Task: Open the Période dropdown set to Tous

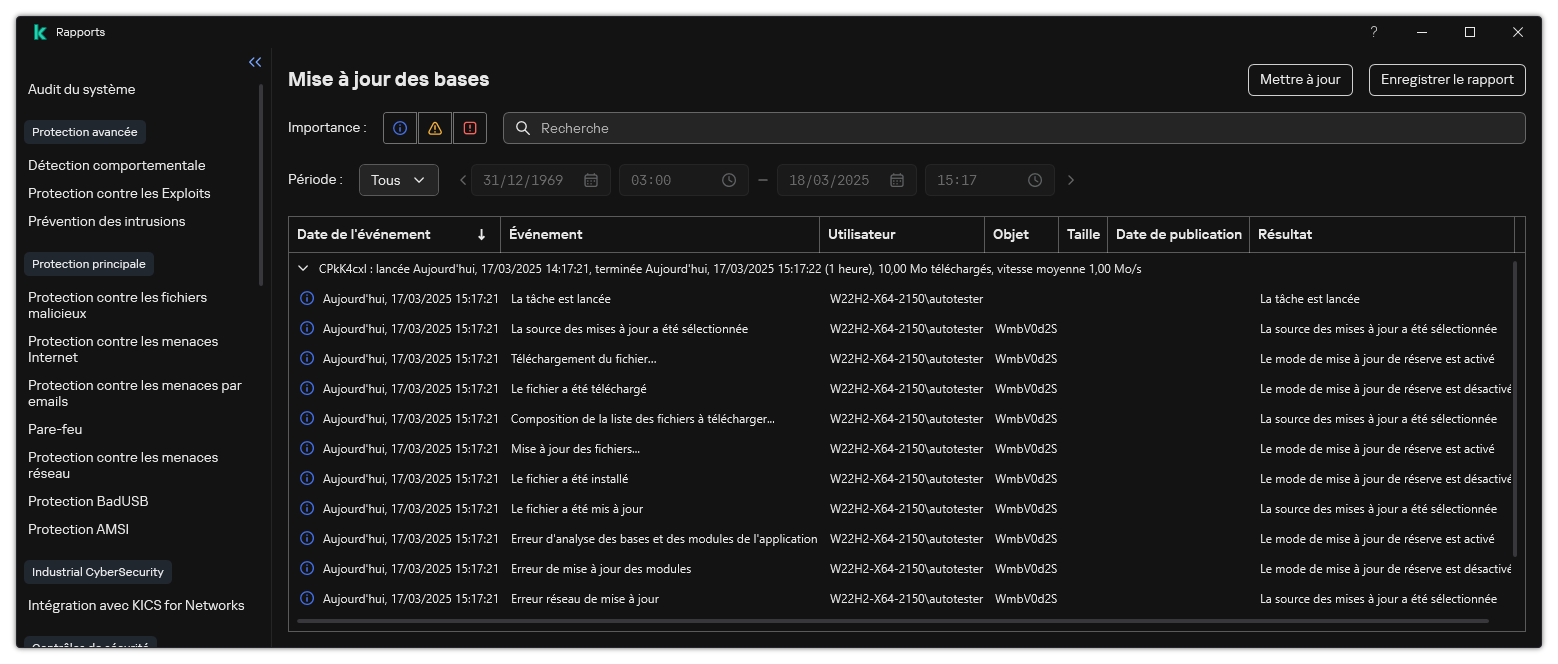Action: 398,180
